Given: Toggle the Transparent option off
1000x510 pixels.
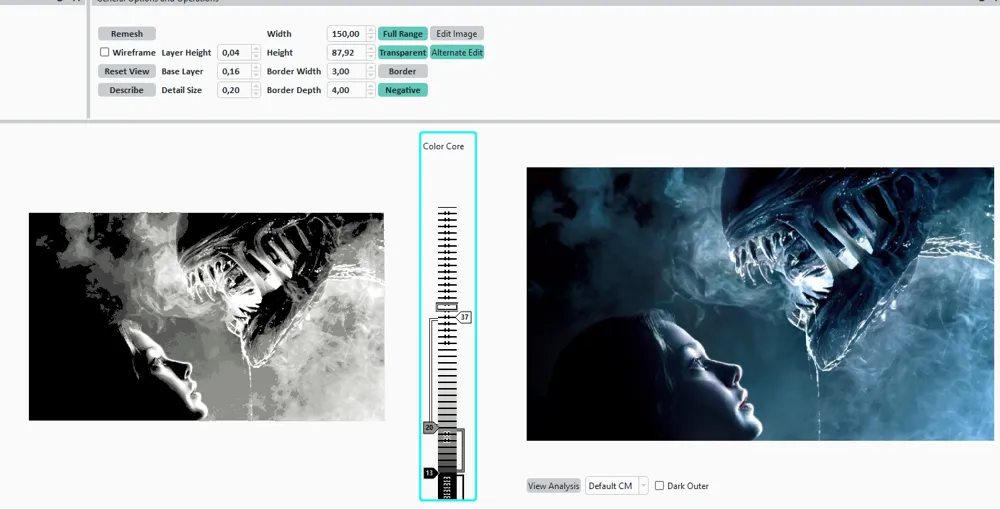Looking at the screenshot, I should coord(402,52).
